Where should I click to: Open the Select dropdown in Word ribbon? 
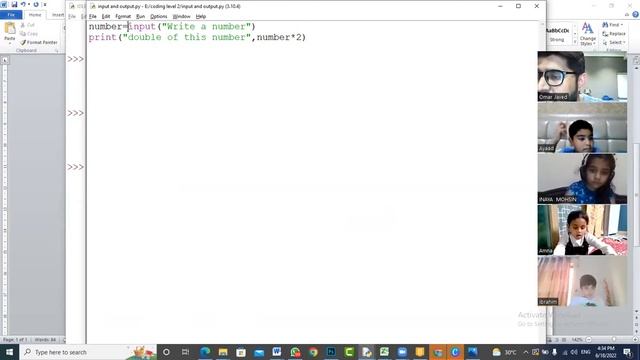614,42
